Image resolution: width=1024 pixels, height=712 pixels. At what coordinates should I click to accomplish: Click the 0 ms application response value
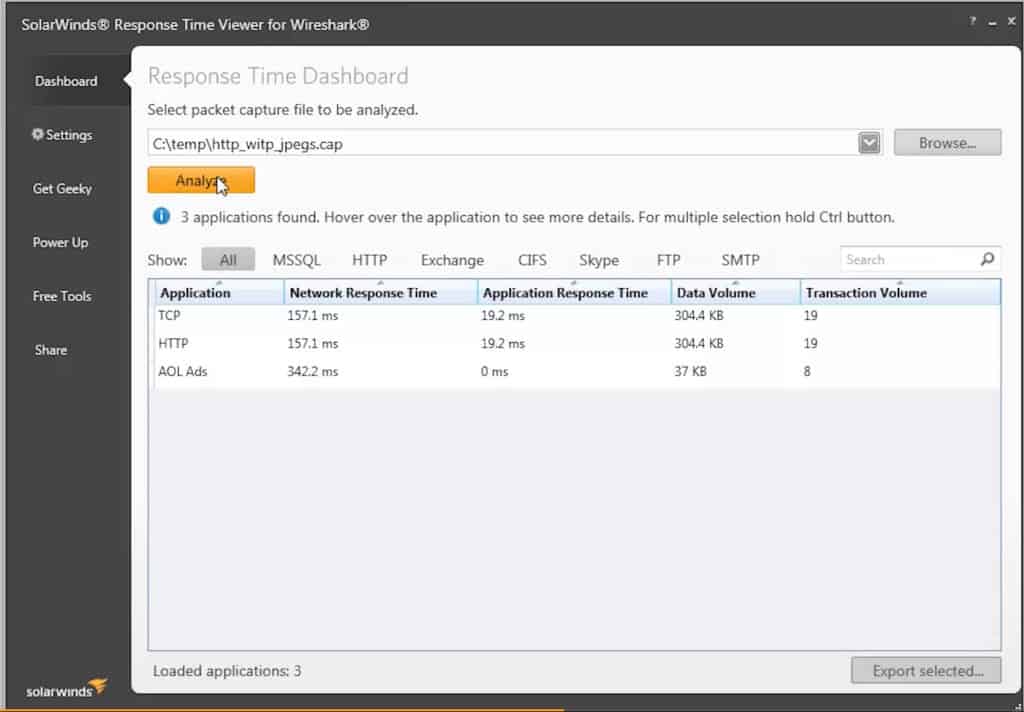(494, 372)
